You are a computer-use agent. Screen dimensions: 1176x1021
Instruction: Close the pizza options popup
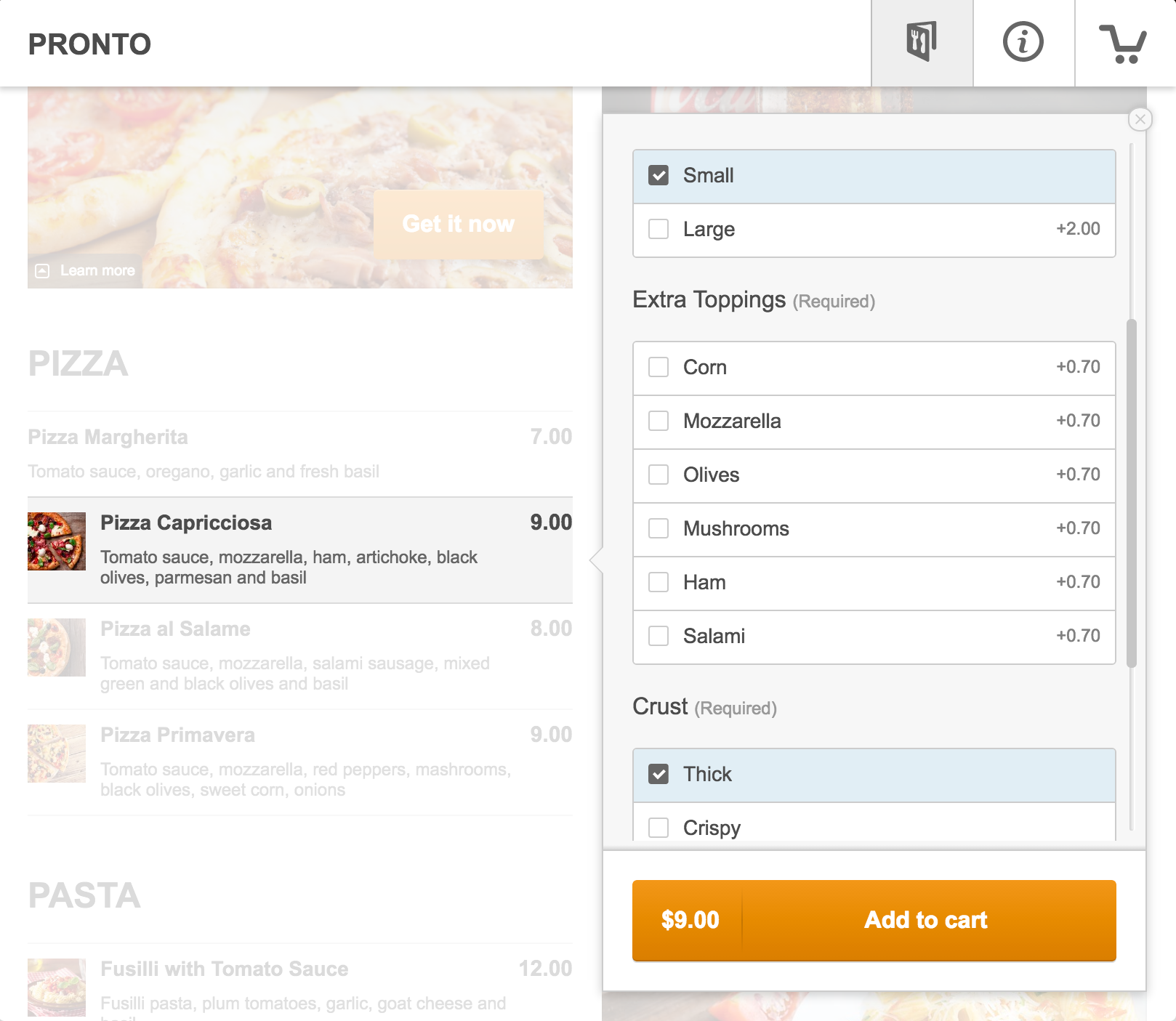[x=1140, y=119]
